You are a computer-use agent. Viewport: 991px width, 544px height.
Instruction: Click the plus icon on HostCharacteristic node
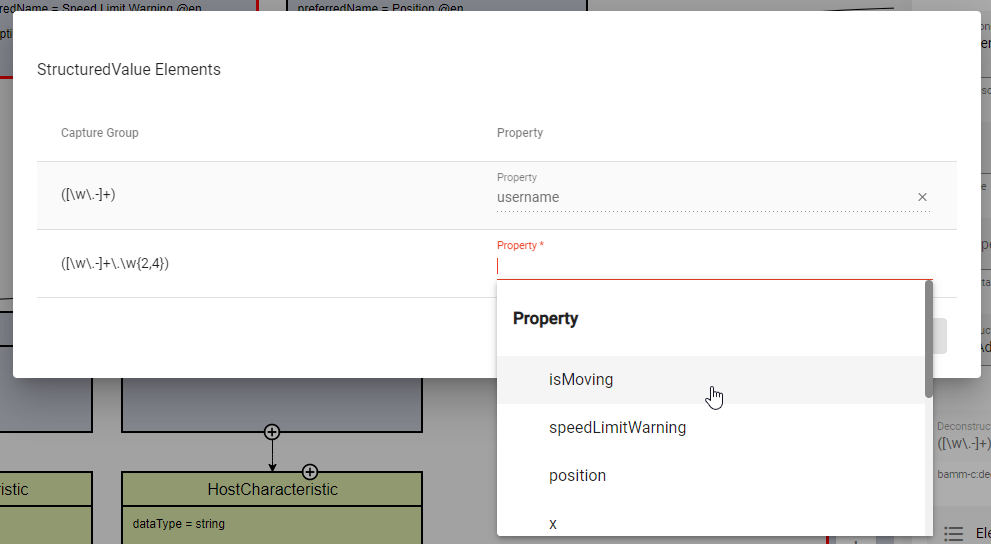(310, 472)
